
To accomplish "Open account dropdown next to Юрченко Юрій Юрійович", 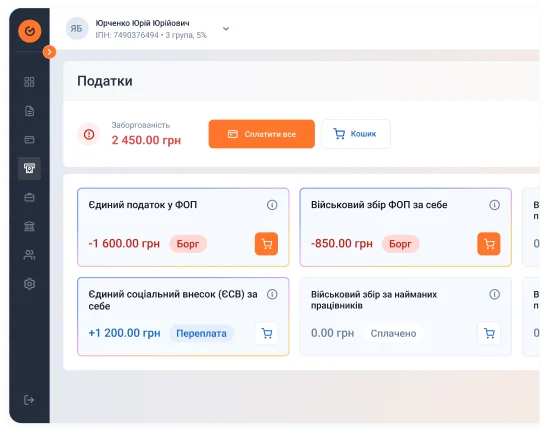I will (226, 29).
